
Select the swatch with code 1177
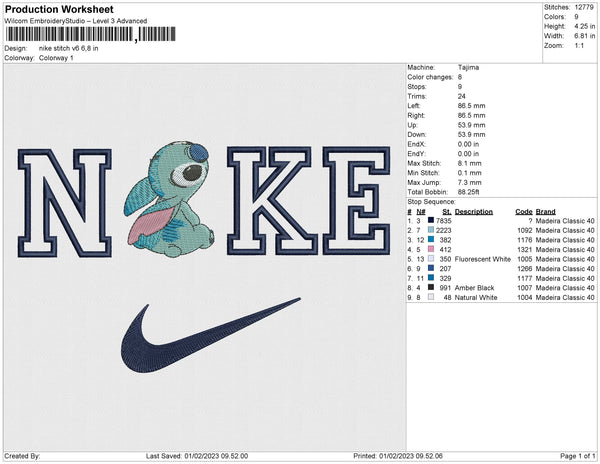[x=431, y=278]
